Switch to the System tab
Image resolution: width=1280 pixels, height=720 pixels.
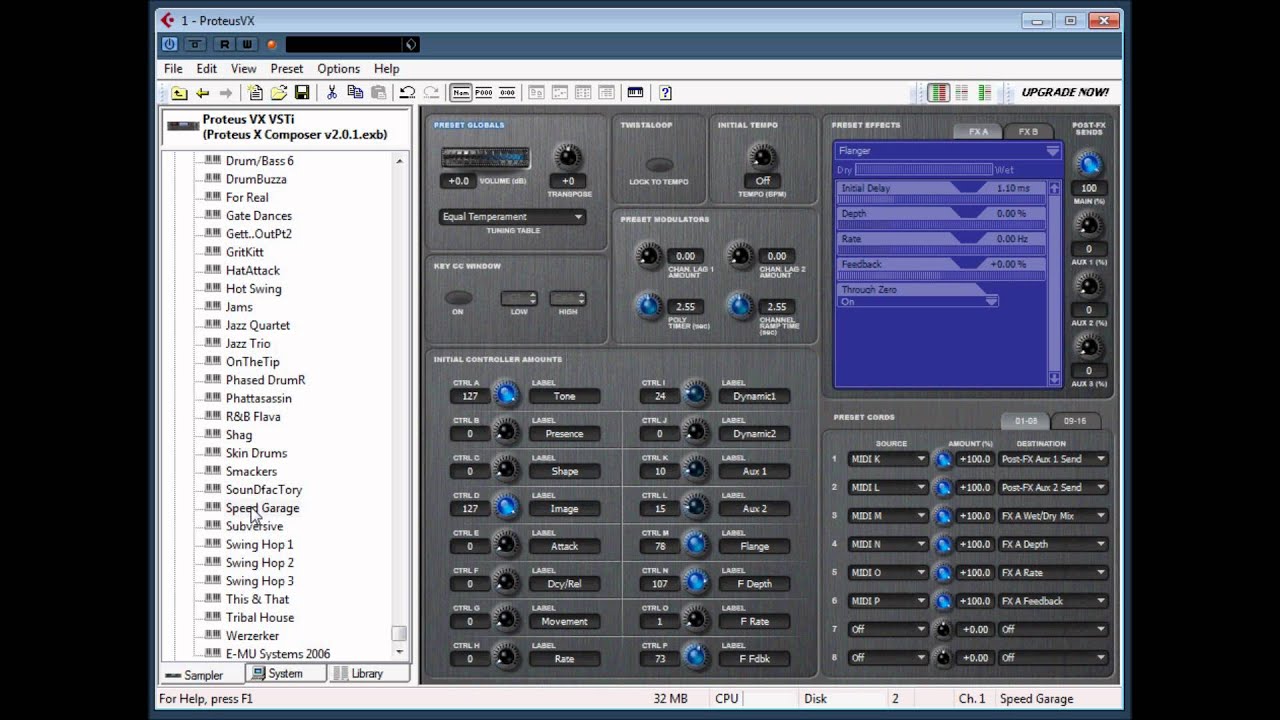click(x=285, y=674)
